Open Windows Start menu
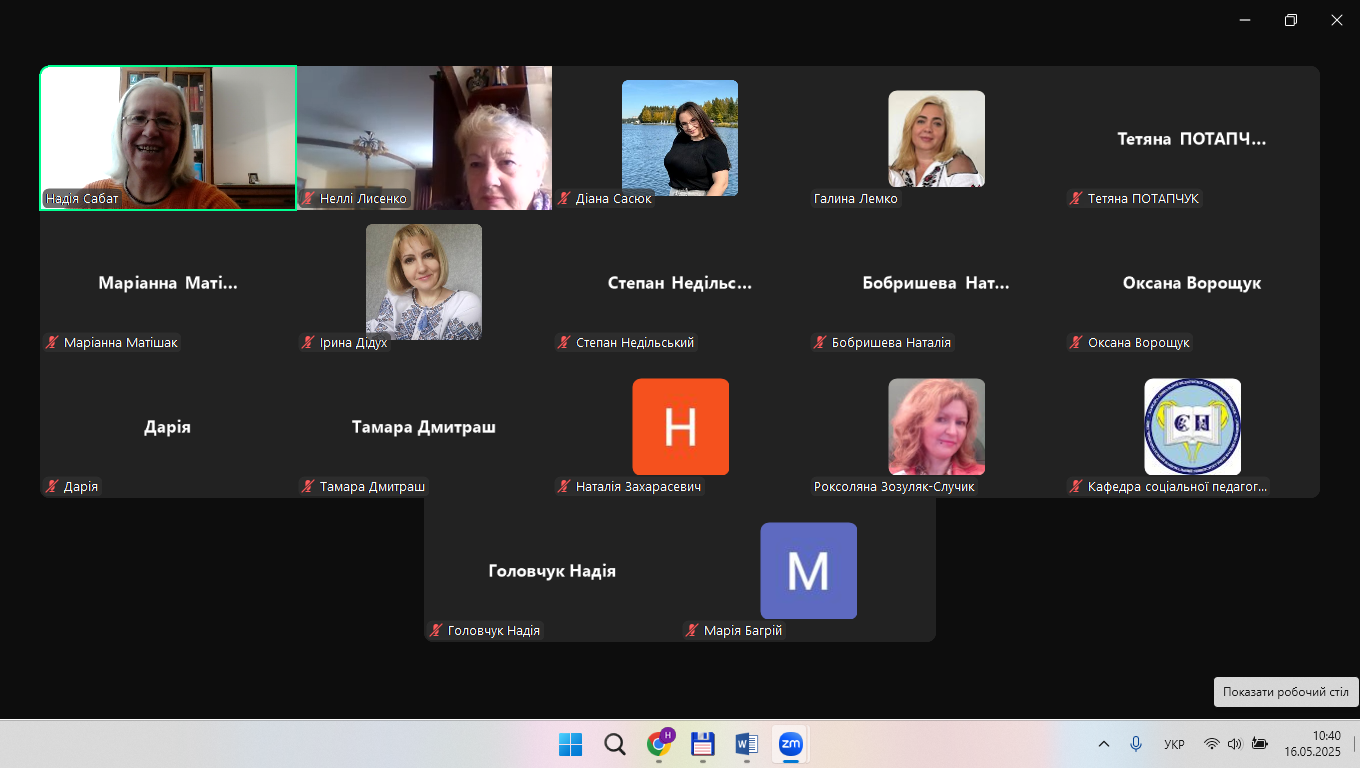The height and width of the screenshot is (768, 1360). (570, 744)
